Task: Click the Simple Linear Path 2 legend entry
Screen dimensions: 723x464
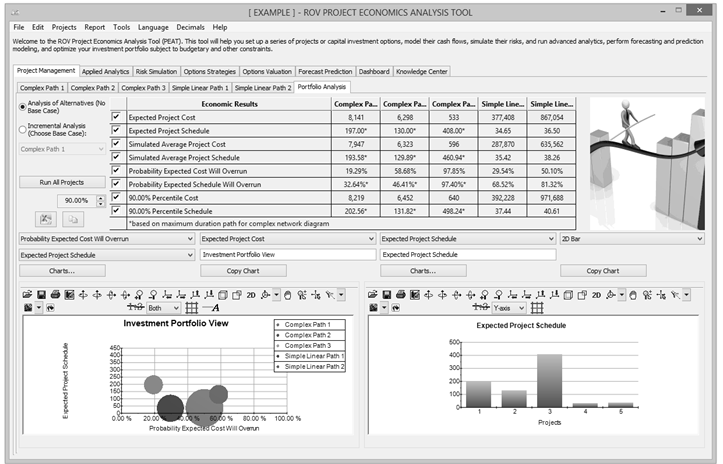Action: (x=309, y=367)
